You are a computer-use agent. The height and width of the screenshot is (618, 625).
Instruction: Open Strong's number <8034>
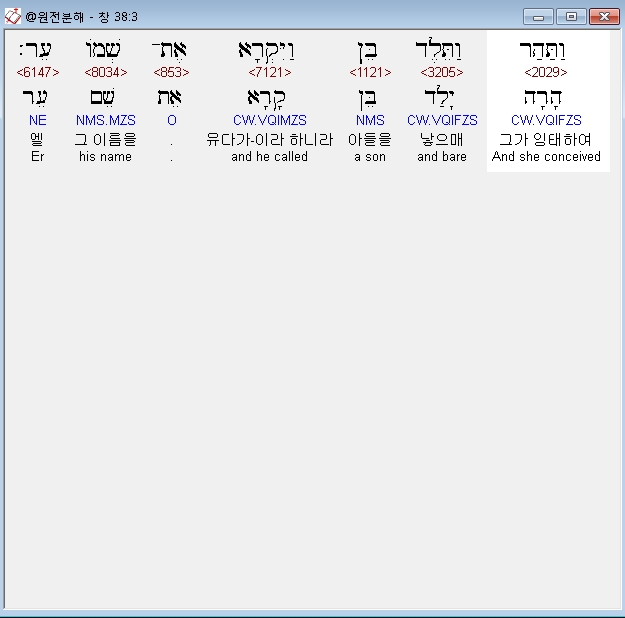(x=106, y=72)
